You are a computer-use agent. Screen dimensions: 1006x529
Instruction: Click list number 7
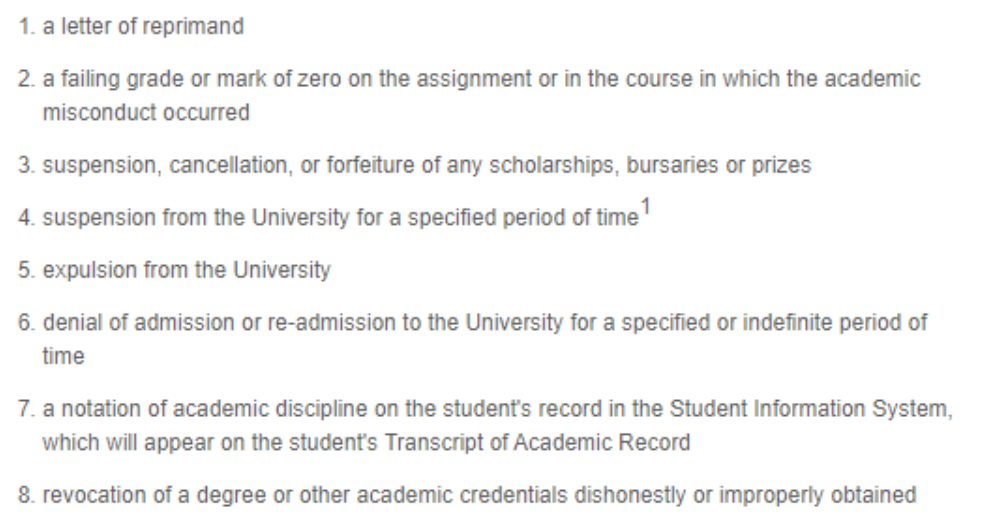pos(25,408)
